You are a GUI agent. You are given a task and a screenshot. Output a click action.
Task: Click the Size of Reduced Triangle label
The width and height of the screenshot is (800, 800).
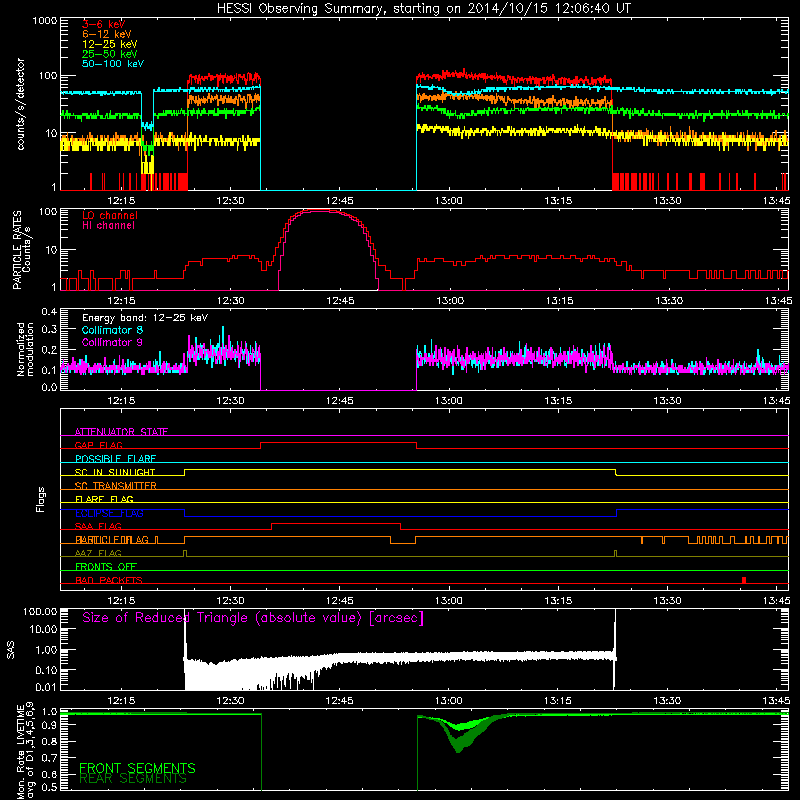[253, 618]
